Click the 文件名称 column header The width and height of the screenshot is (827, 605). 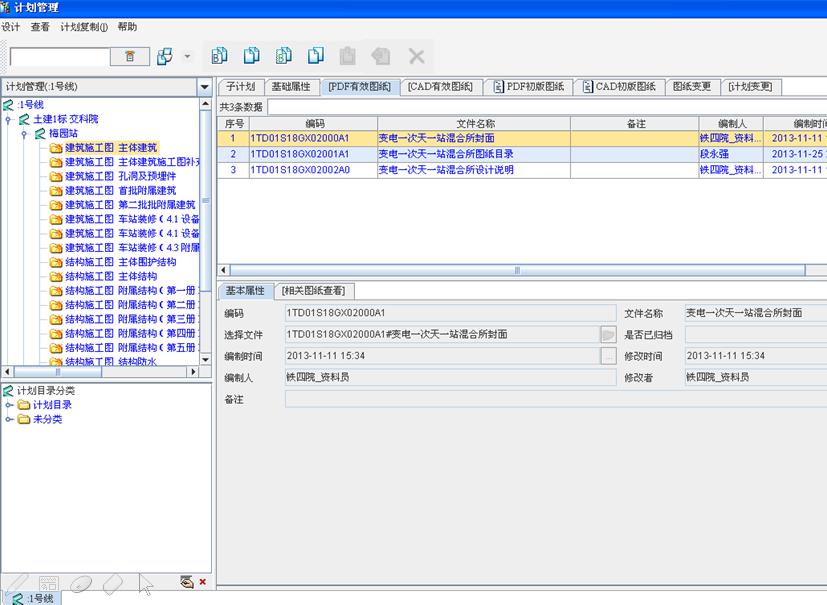[x=475, y=124]
